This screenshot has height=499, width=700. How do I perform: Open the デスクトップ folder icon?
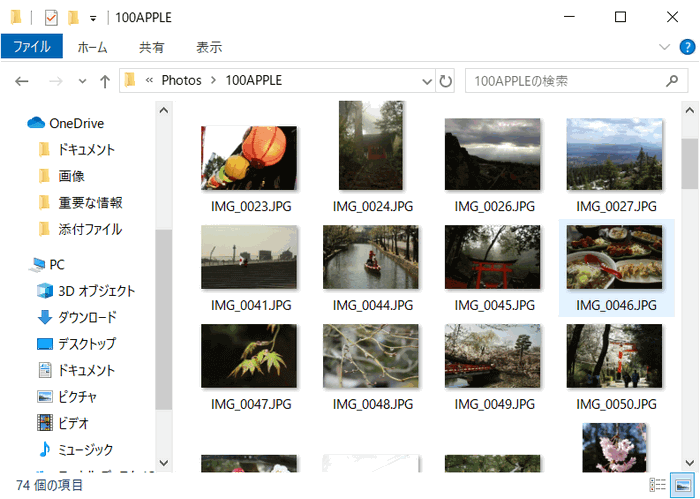(45, 344)
